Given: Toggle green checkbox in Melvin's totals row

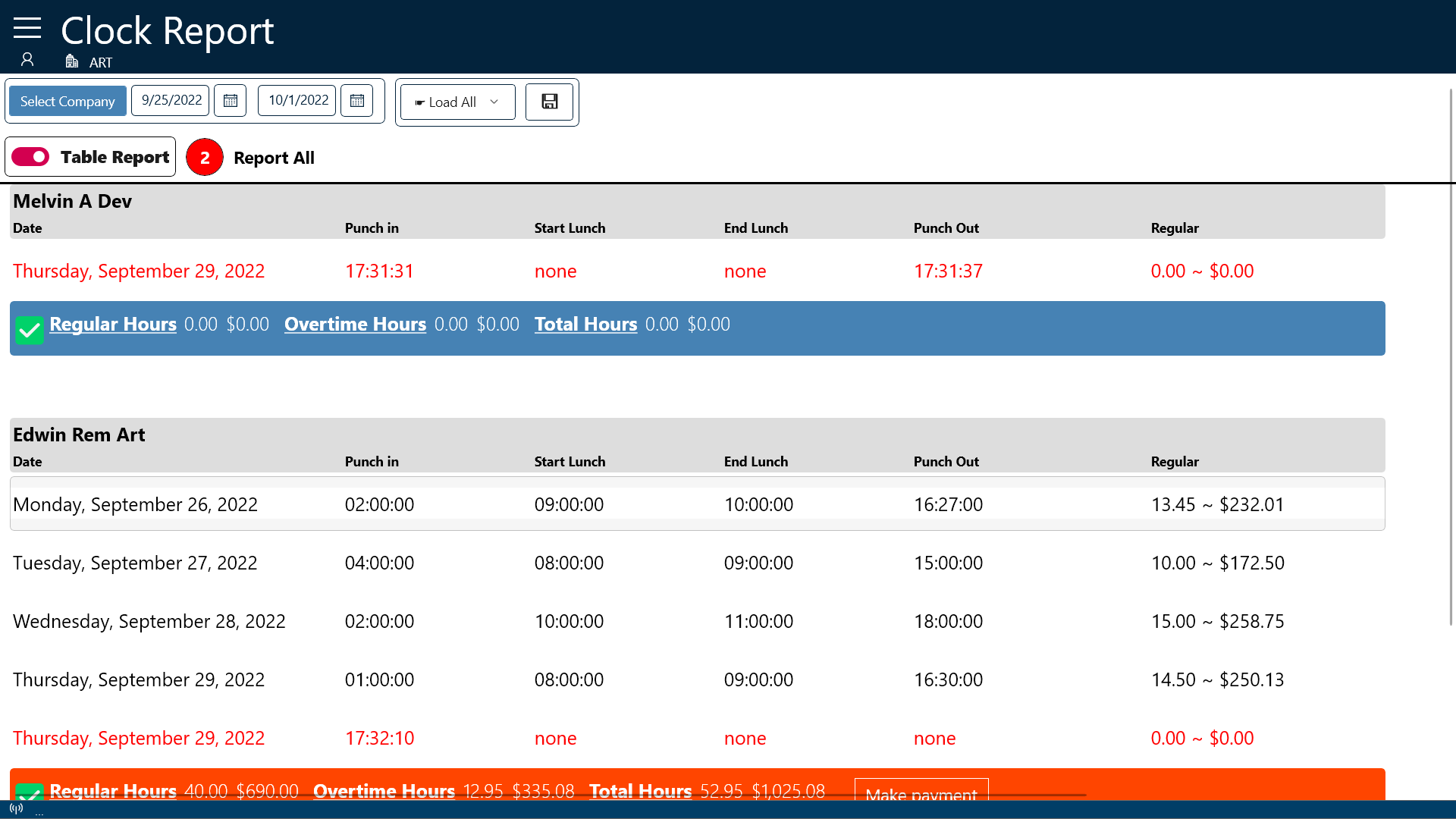Looking at the screenshot, I should [x=30, y=330].
